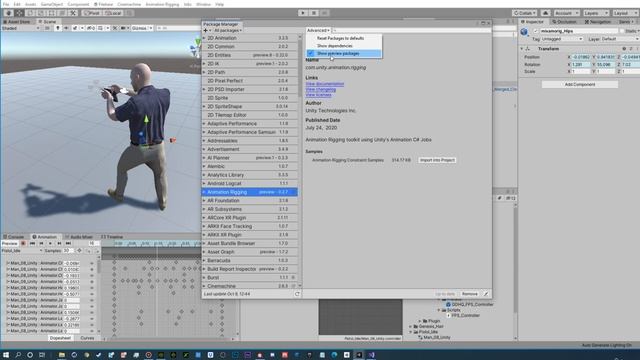Open the Collab dropdown
This screenshot has width=640, height=360.
click(524, 13)
